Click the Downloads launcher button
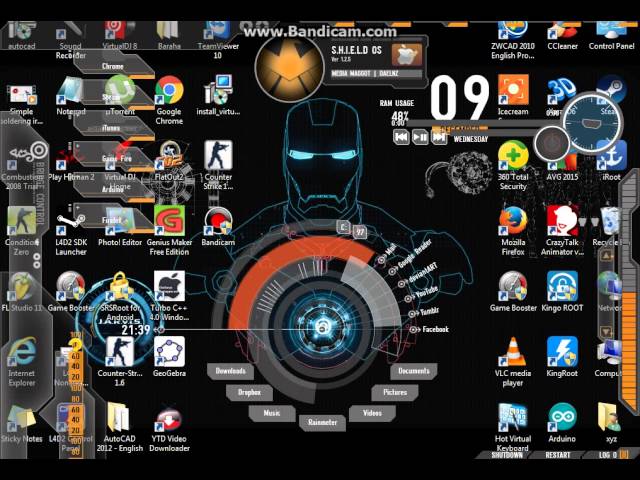This screenshot has width=640, height=480. pos(230,371)
